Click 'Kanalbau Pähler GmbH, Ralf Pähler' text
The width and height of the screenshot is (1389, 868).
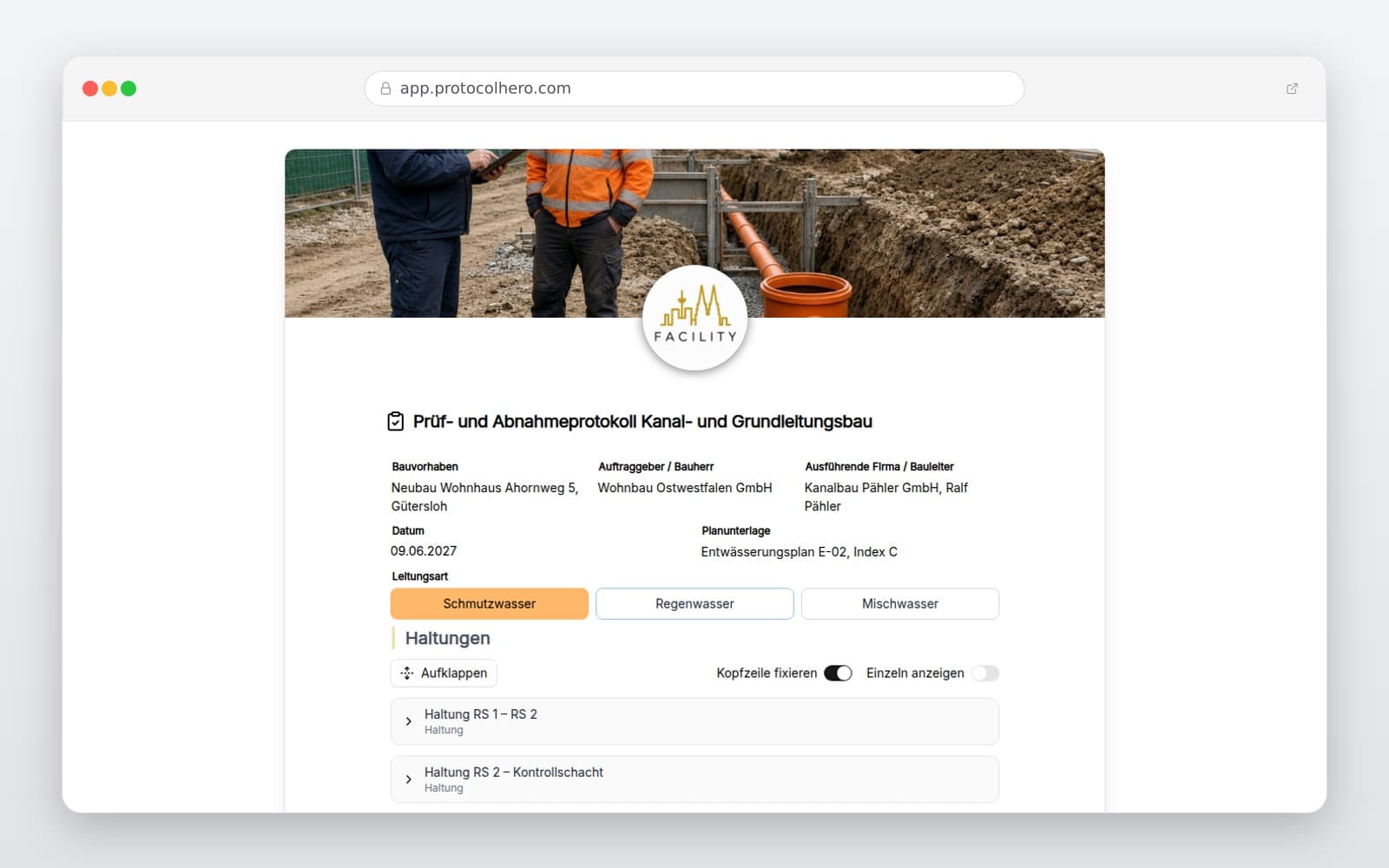[x=886, y=496]
